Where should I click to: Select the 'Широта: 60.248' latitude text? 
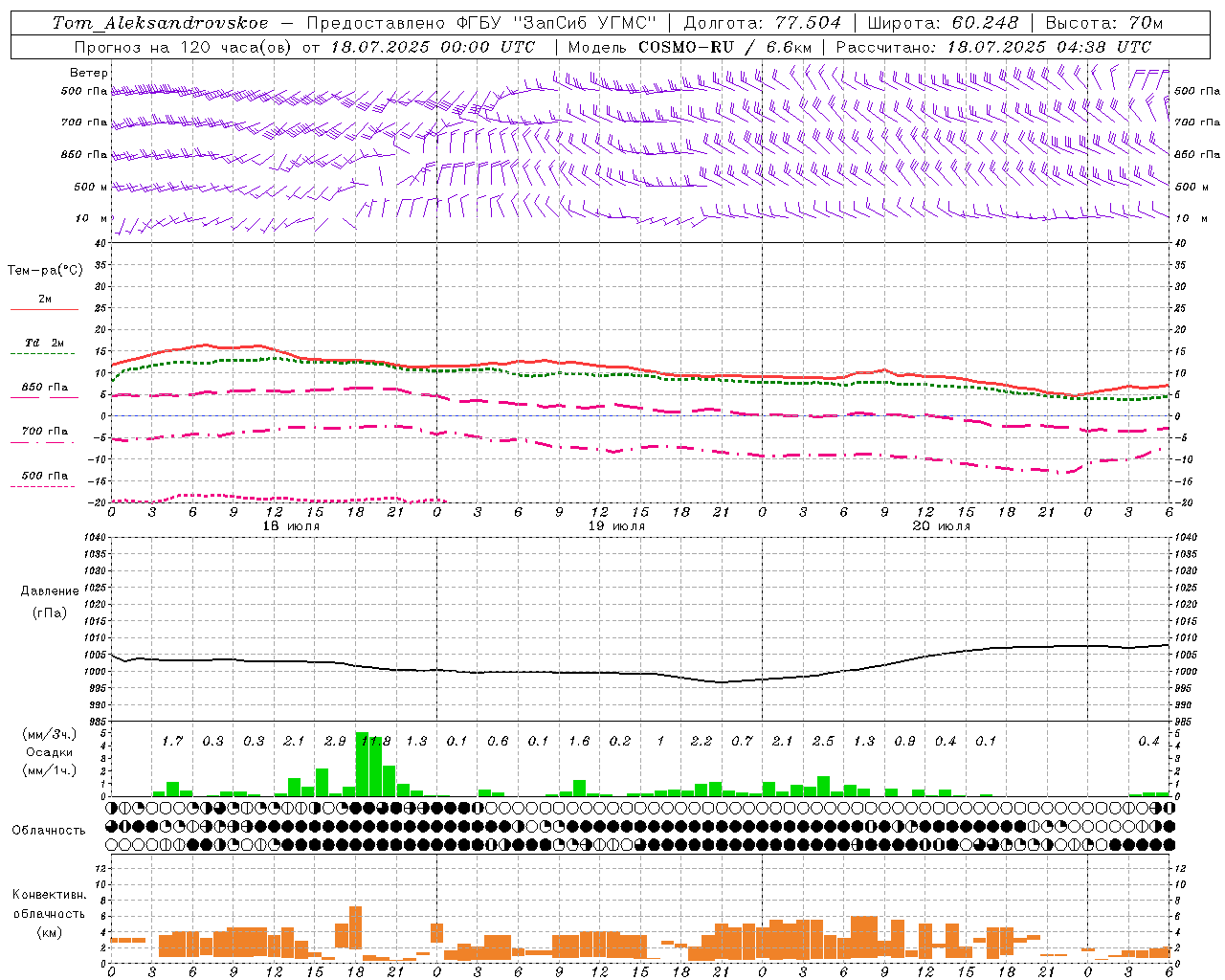click(944, 23)
